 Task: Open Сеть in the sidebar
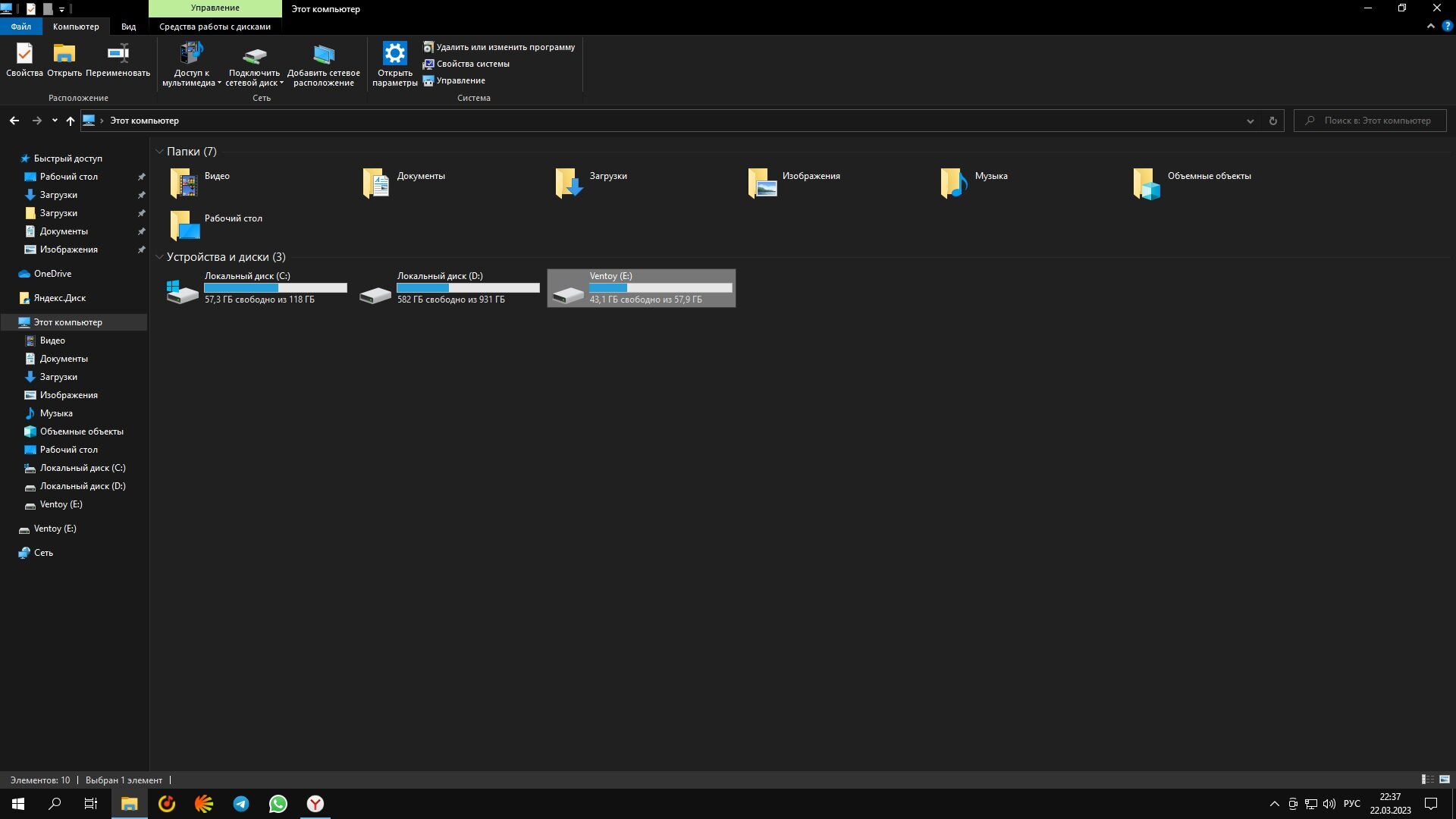[43, 553]
